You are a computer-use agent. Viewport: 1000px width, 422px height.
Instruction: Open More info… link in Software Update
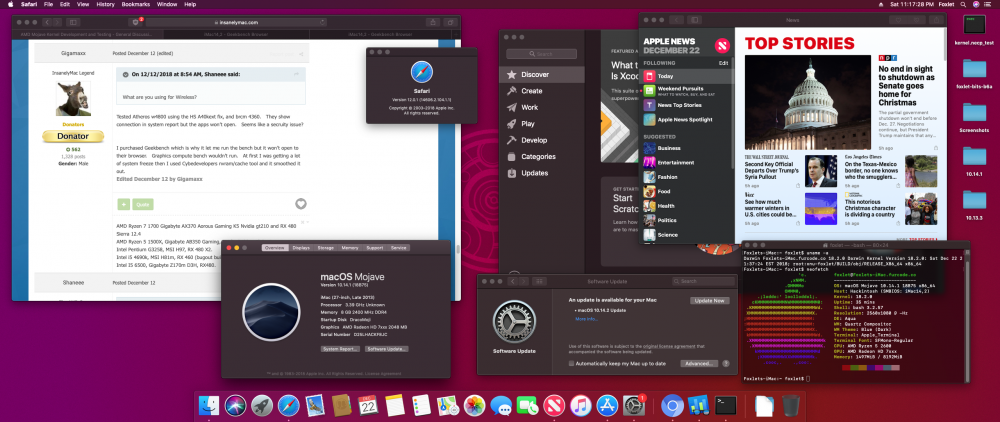click(586, 319)
